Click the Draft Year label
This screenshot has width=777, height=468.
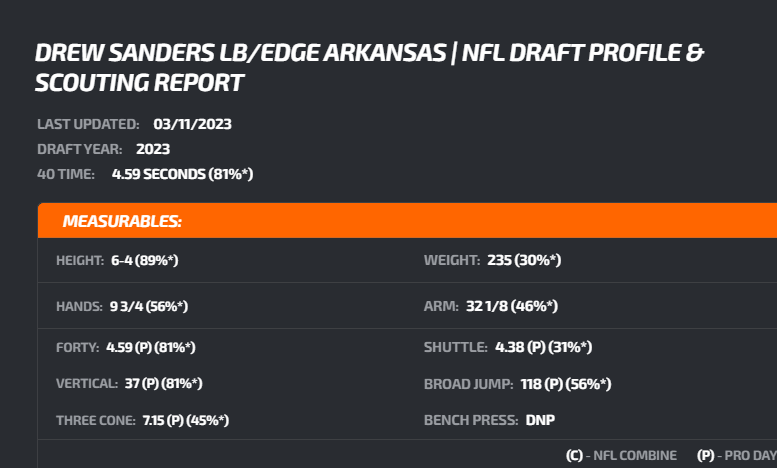coord(80,149)
